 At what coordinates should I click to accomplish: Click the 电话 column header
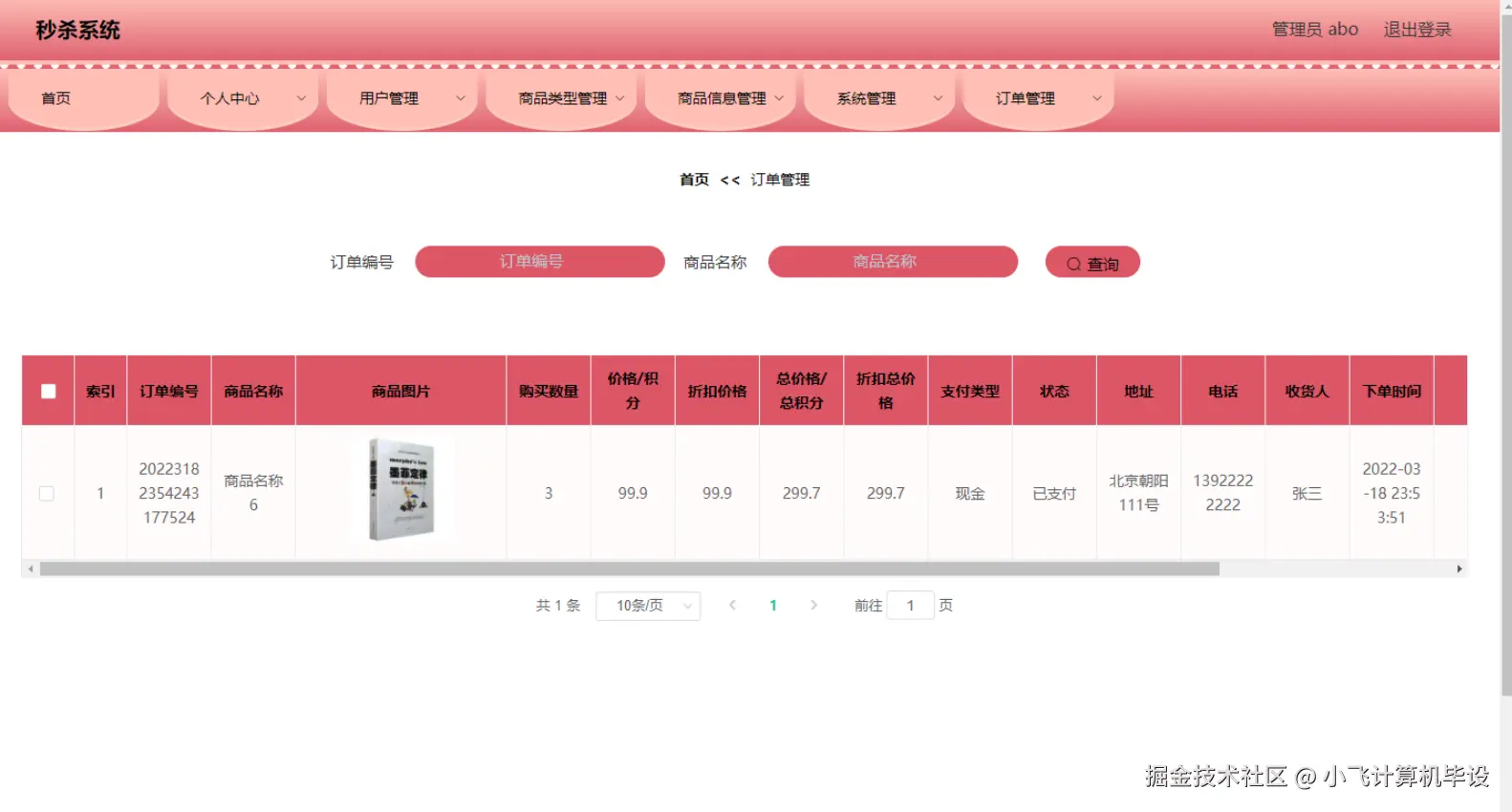pos(1222,391)
